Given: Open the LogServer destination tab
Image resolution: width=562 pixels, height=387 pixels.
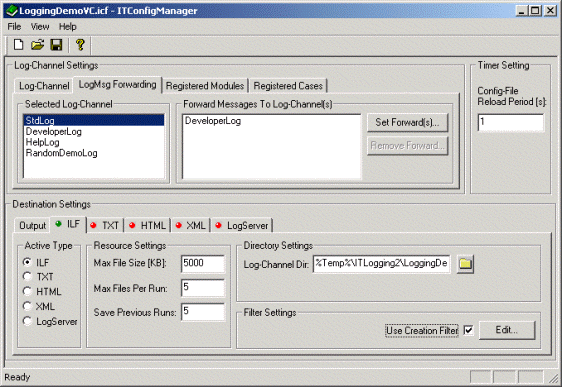Looking at the screenshot, I should [x=242, y=225].
